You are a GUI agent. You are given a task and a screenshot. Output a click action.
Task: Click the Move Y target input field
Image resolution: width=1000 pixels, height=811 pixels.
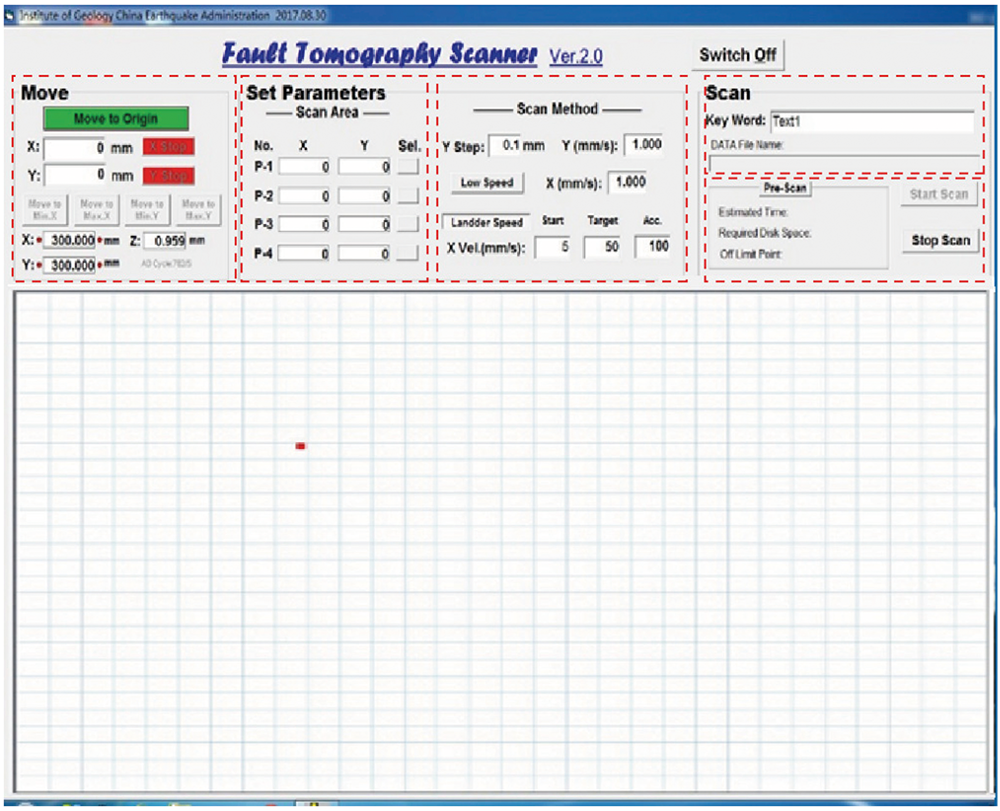click(x=75, y=175)
